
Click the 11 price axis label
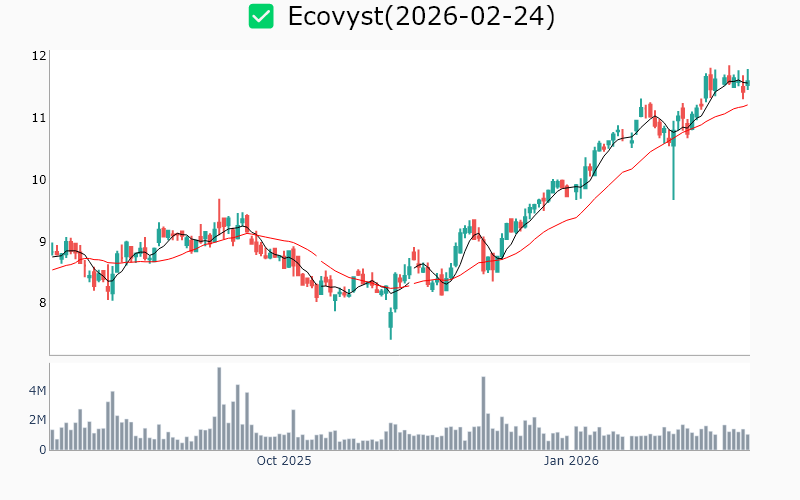39,118
